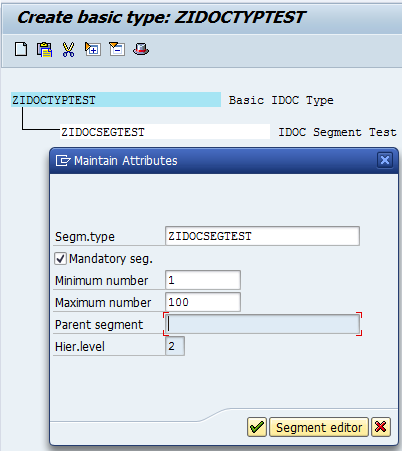Image resolution: width=402 pixels, height=451 pixels.
Task: Close the Maintain Attributes dialog
Action: coord(385,160)
